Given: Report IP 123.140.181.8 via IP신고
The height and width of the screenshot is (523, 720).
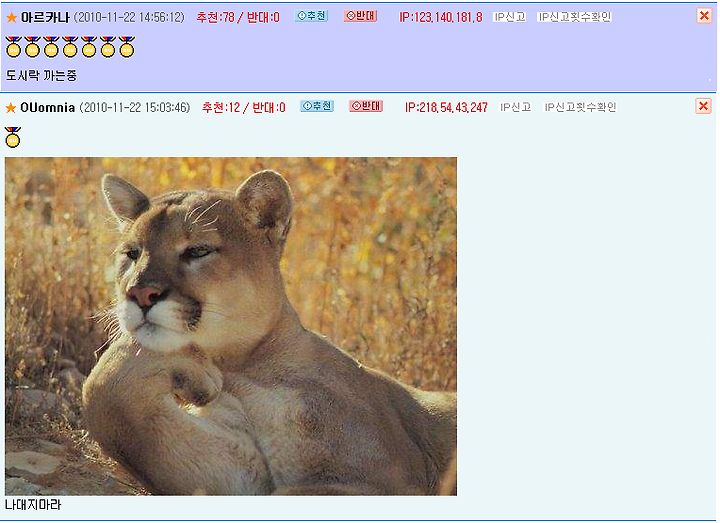Looking at the screenshot, I should coord(509,17).
